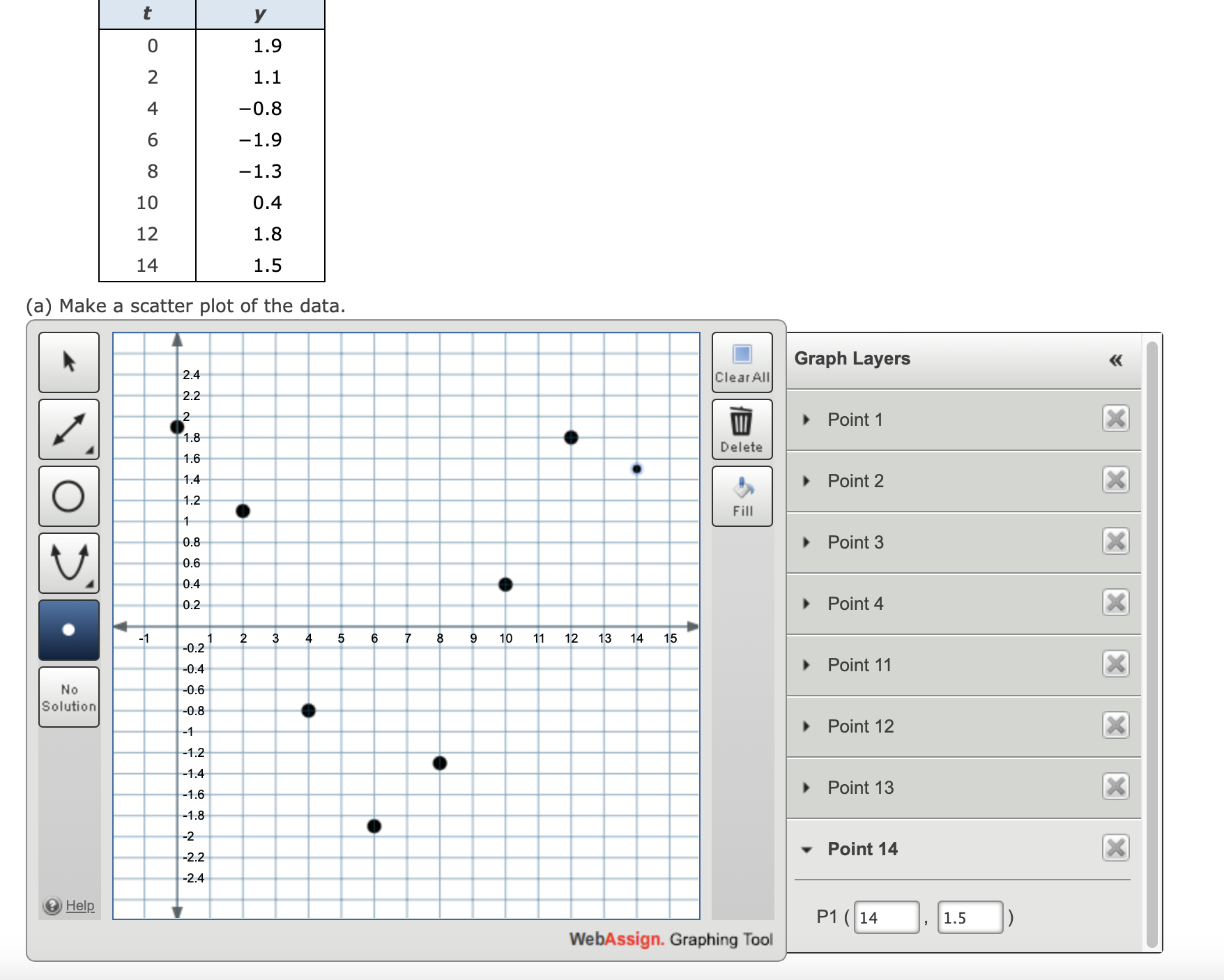The height and width of the screenshot is (980, 1224).
Task: Delete the Point 1 layer
Action: click(x=1116, y=419)
